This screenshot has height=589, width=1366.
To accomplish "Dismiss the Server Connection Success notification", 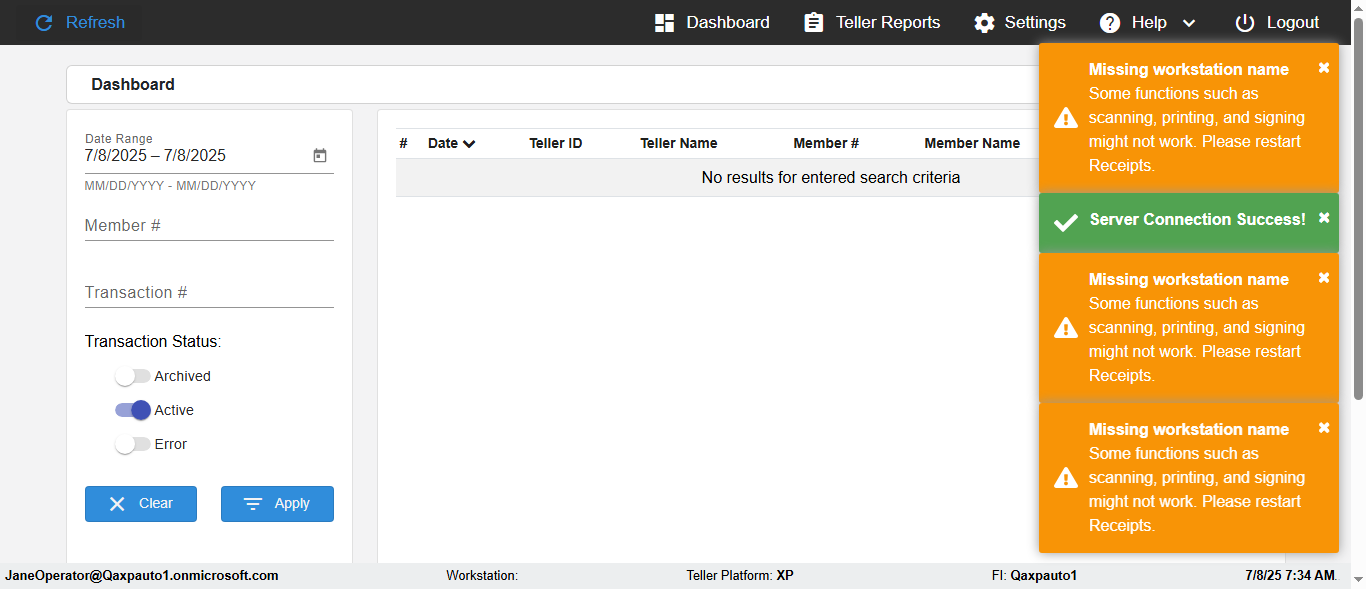I will 1324,218.
